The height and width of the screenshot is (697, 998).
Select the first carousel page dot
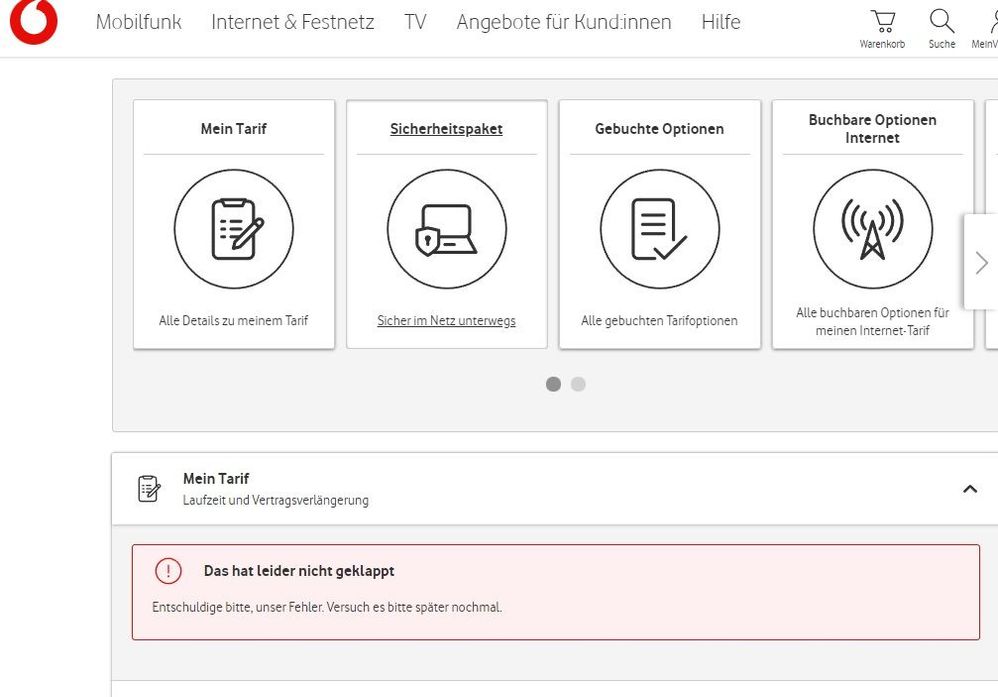pyautogui.click(x=553, y=384)
